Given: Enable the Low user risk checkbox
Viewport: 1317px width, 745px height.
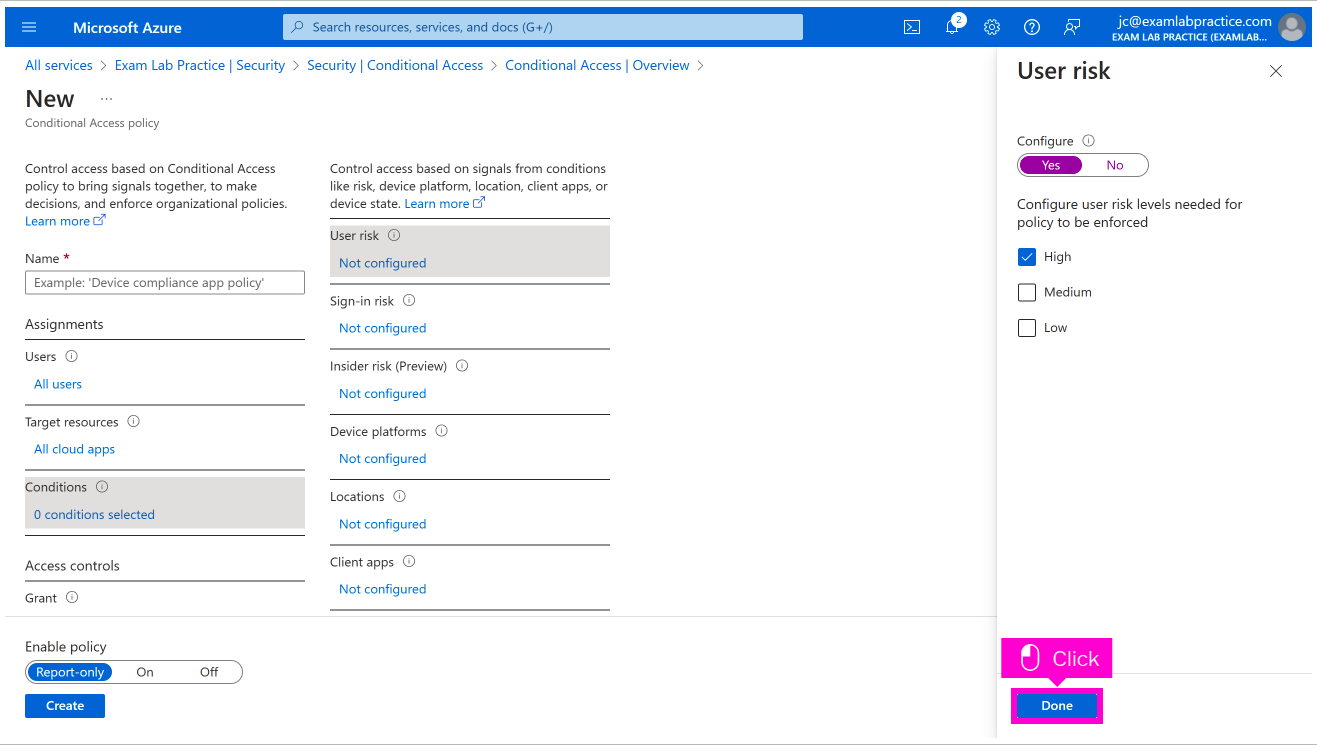Looking at the screenshot, I should pyautogui.click(x=1027, y=328).
